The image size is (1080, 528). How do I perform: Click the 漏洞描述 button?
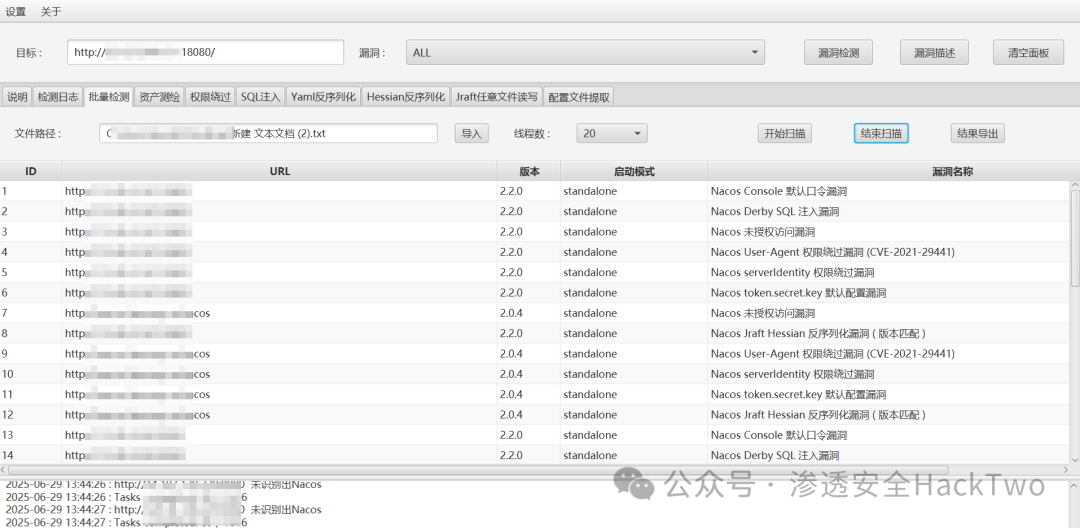tap(934, 52)
